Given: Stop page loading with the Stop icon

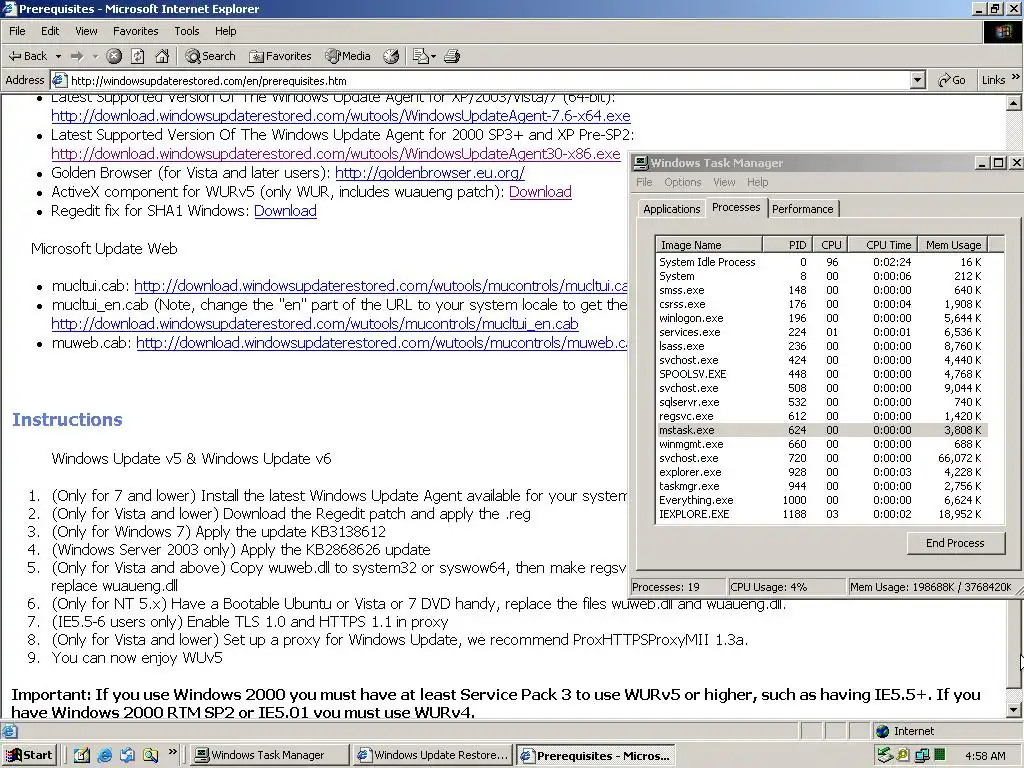Looking at the screenshot, I should [114, 56].
